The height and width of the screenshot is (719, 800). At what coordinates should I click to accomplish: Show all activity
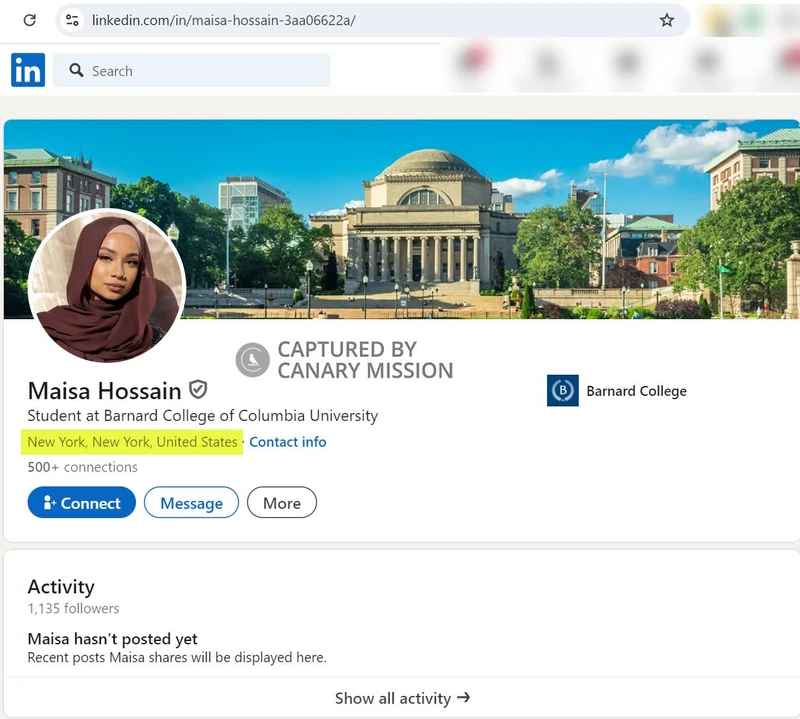(x=402, y=698)
